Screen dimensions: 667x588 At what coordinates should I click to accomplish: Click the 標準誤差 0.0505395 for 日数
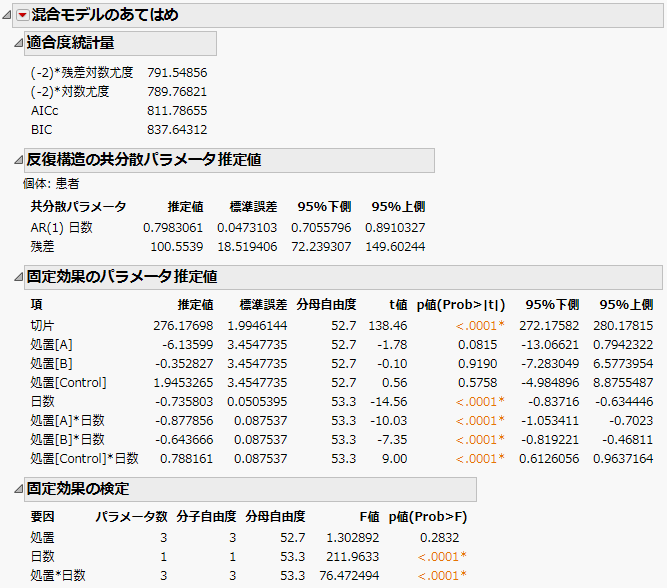[x=257, y=402]
